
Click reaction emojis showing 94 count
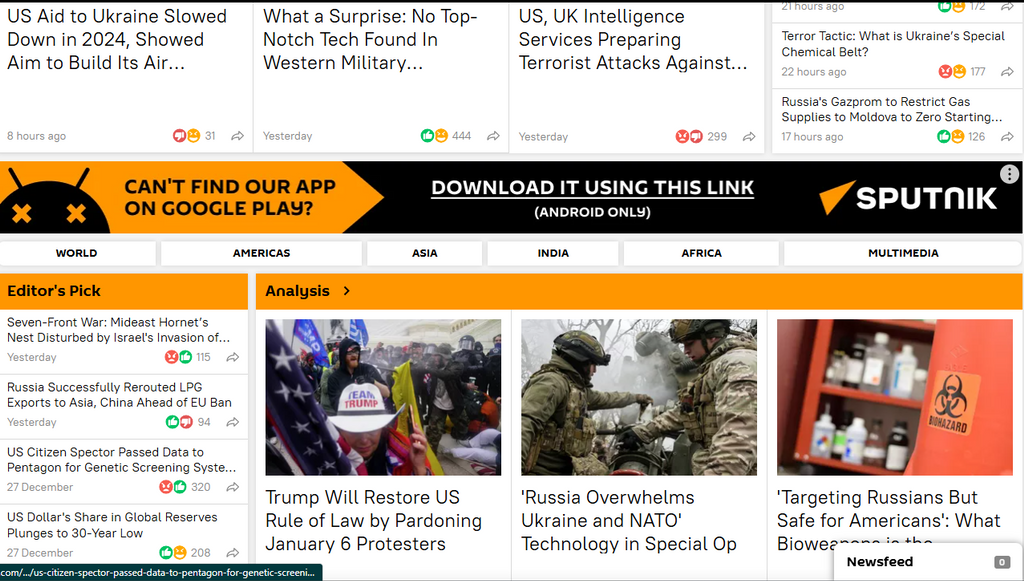pyautogui.click(x=180, y=422)
